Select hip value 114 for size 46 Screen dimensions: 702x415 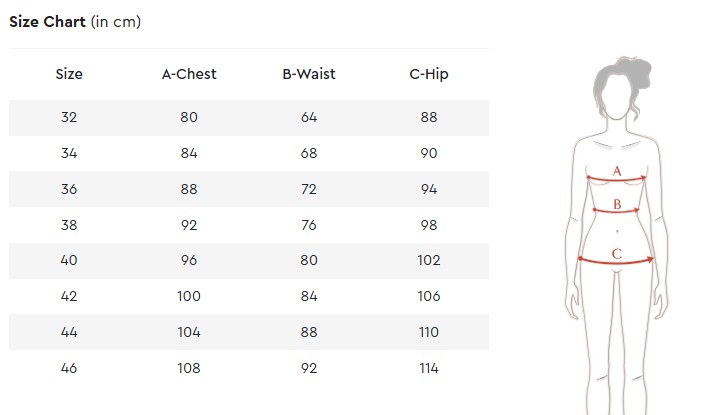(429, 368)
